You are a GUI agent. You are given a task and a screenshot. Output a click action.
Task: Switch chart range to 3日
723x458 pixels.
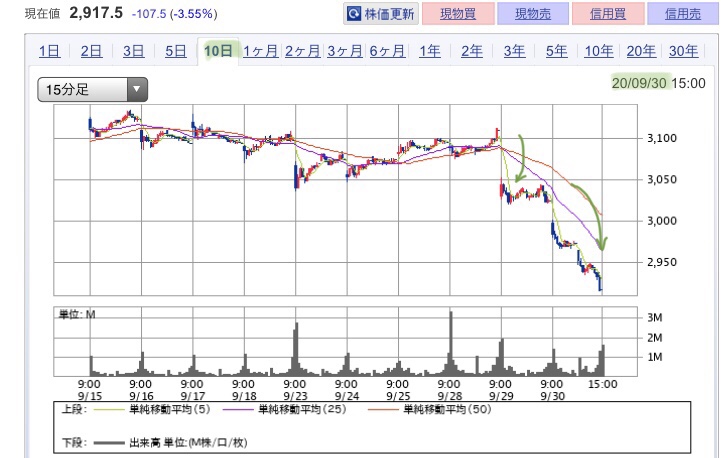pyautogui.click(x=134, y=51)
